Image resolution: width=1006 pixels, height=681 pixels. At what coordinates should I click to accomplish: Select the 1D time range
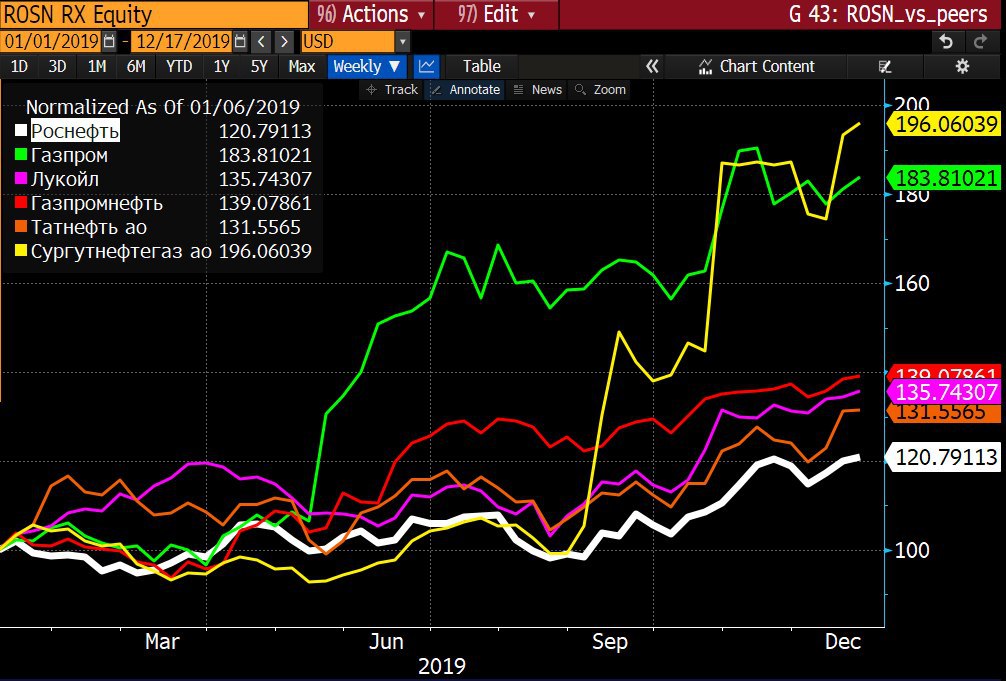19,66
